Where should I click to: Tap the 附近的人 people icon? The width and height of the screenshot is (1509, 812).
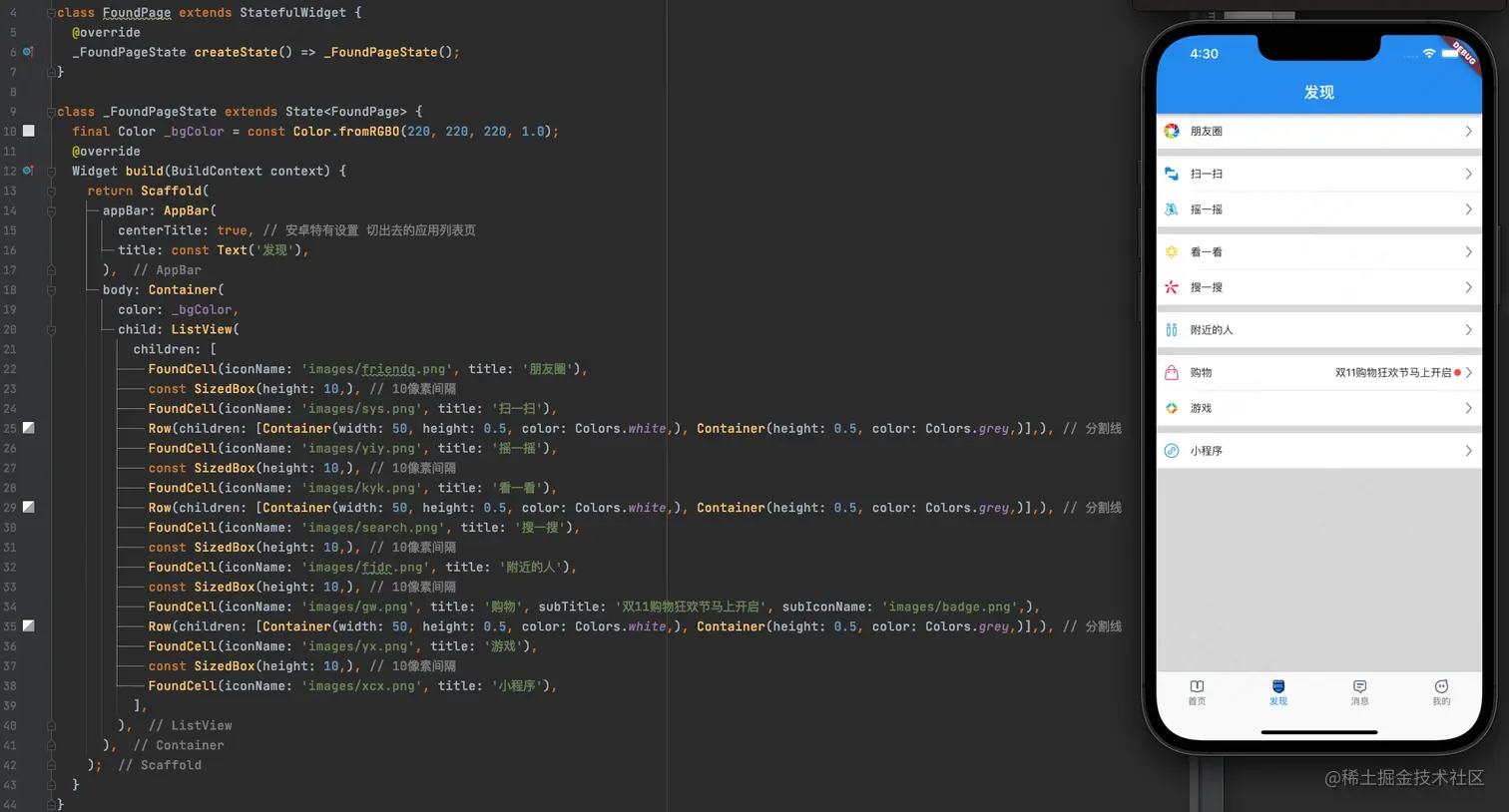point(1172,330)
